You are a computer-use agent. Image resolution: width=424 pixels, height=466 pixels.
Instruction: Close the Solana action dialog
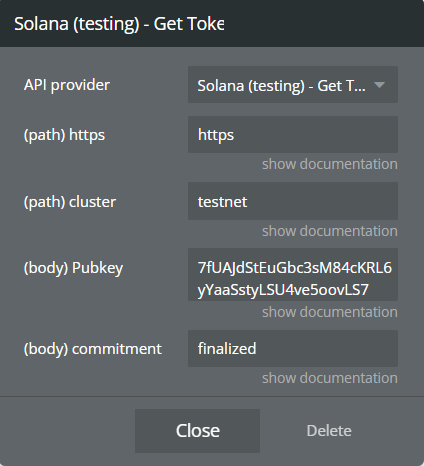(x=197, y=431)
